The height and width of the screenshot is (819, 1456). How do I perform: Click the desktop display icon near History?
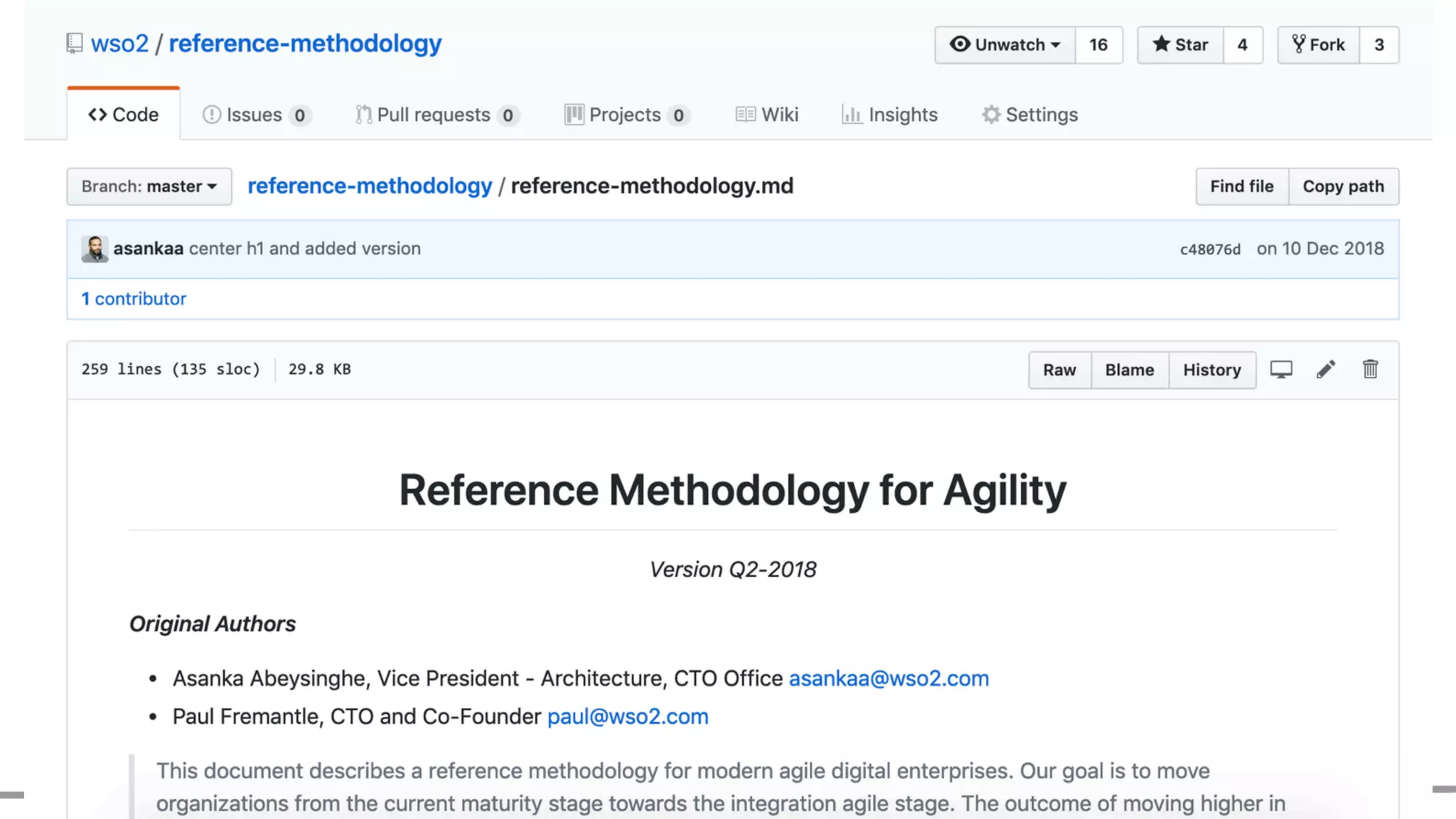(x=1281, y=370)
